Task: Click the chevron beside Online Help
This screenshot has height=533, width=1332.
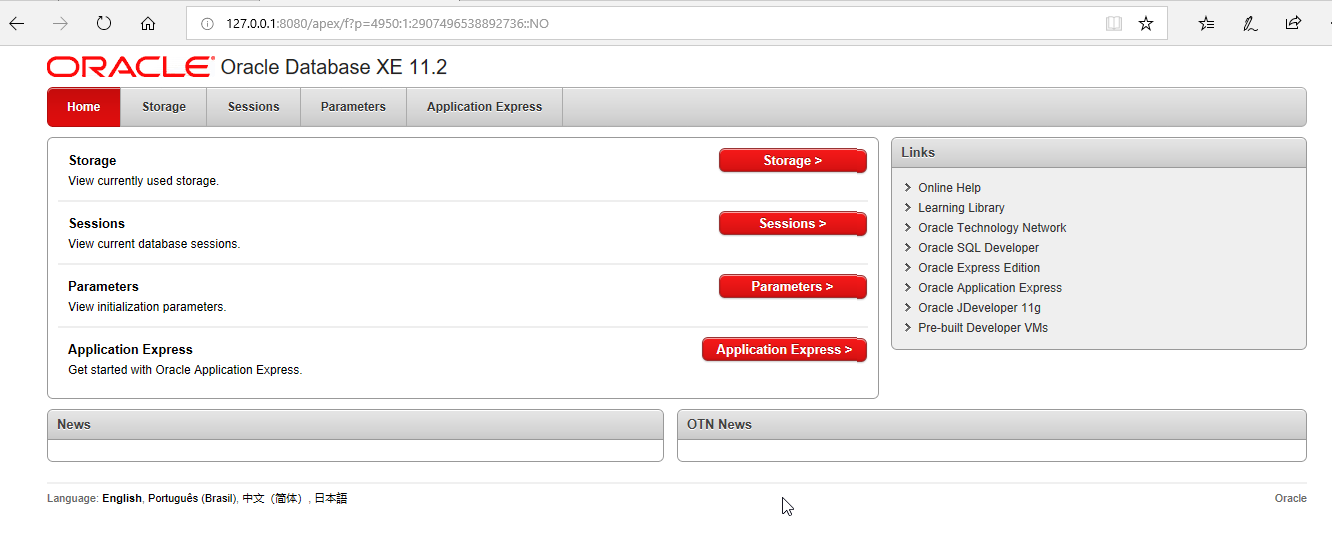Action: [907, 188]
